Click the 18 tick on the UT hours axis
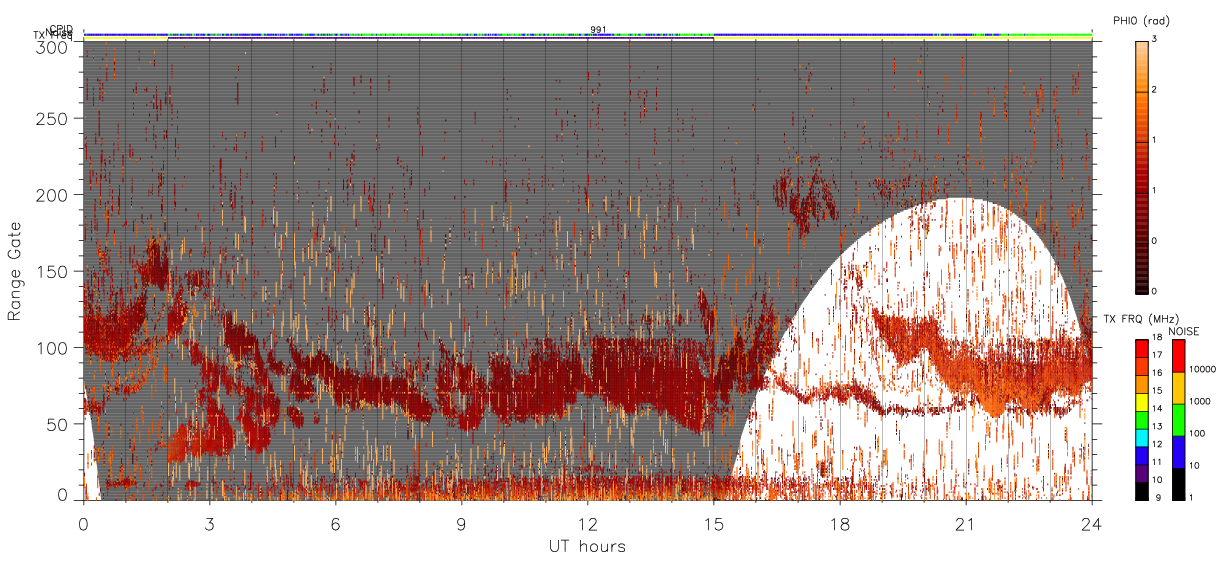Viewport: 1228px width, 567px height. pyautogui.click(x=840, y=523)
